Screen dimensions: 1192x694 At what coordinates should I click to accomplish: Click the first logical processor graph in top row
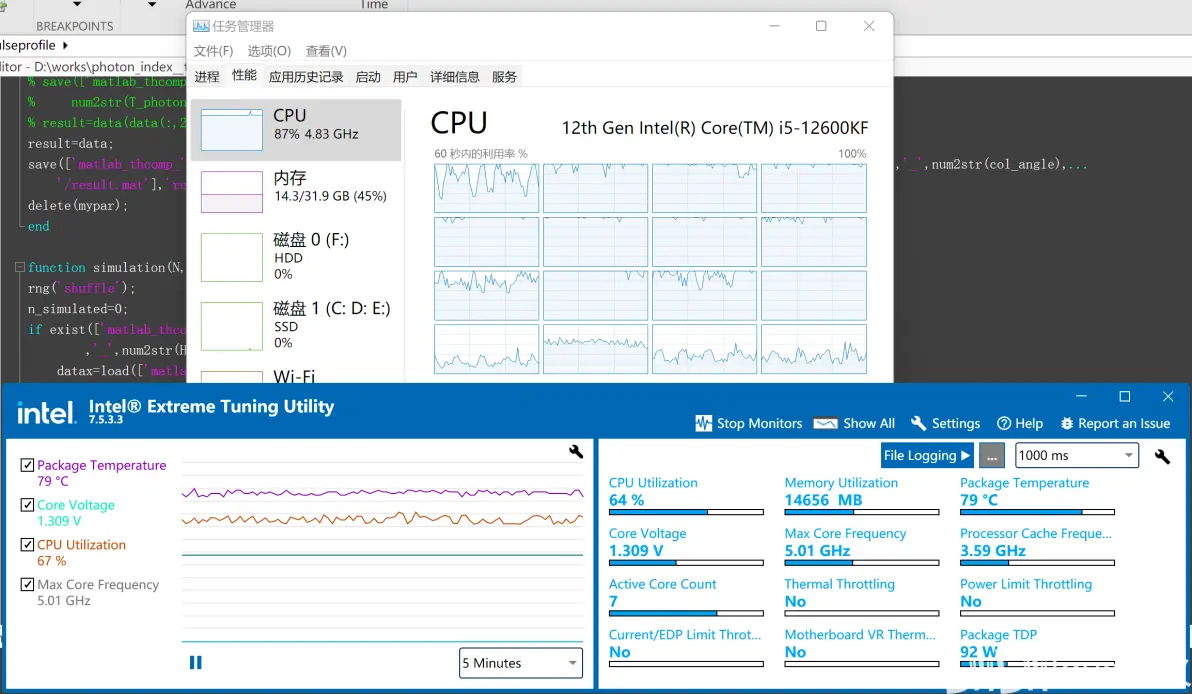click(487, 189)
